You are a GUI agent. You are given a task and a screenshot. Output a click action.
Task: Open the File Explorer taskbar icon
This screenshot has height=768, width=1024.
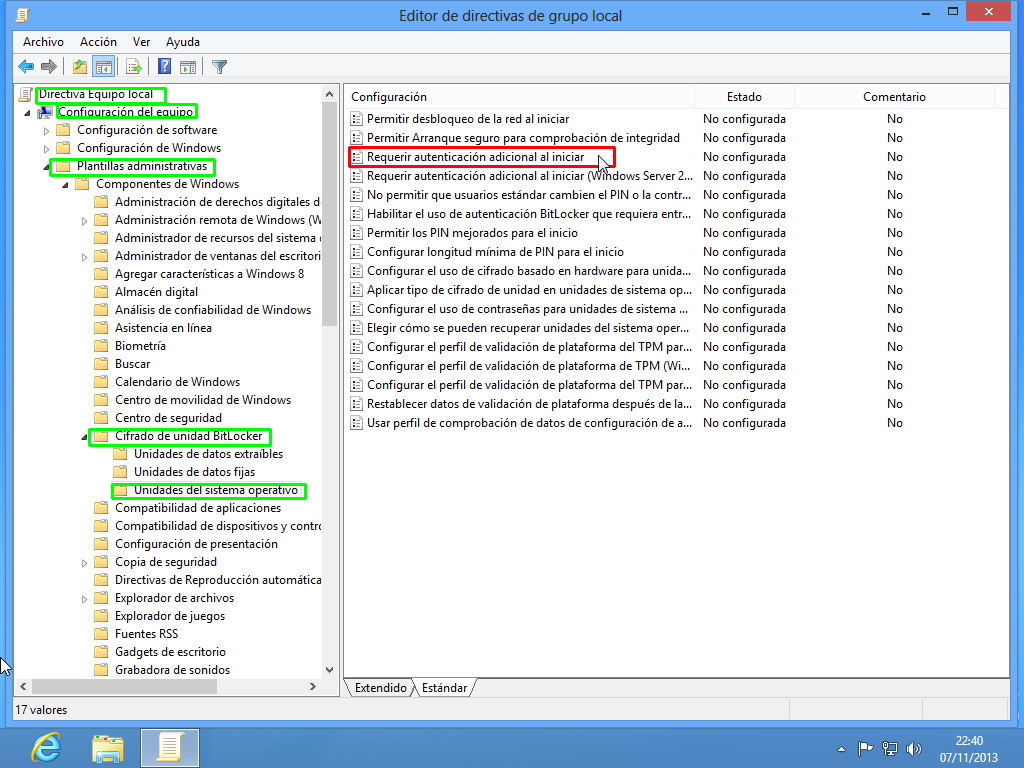coord(107,747)
